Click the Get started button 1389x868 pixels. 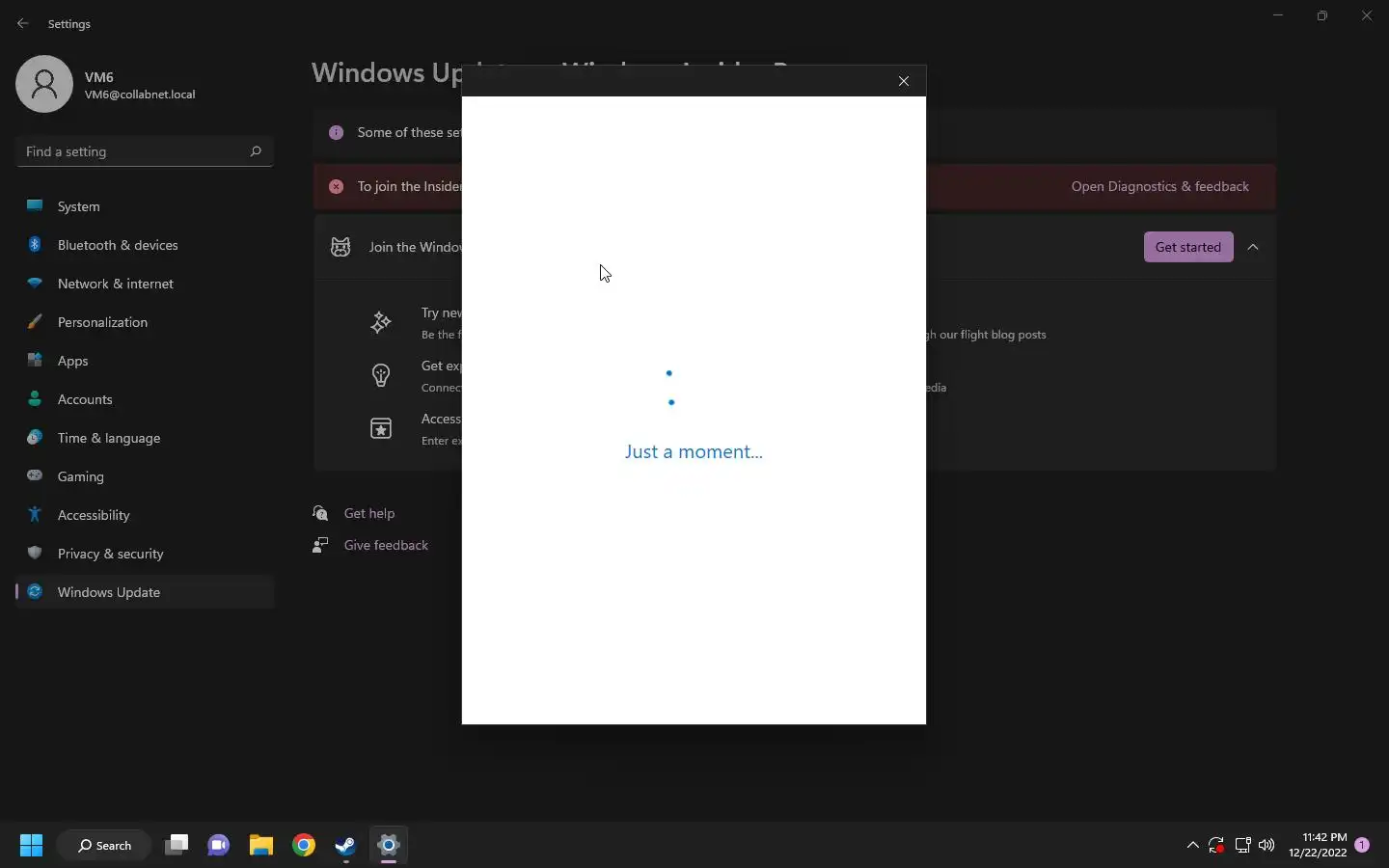point(1188,247)
